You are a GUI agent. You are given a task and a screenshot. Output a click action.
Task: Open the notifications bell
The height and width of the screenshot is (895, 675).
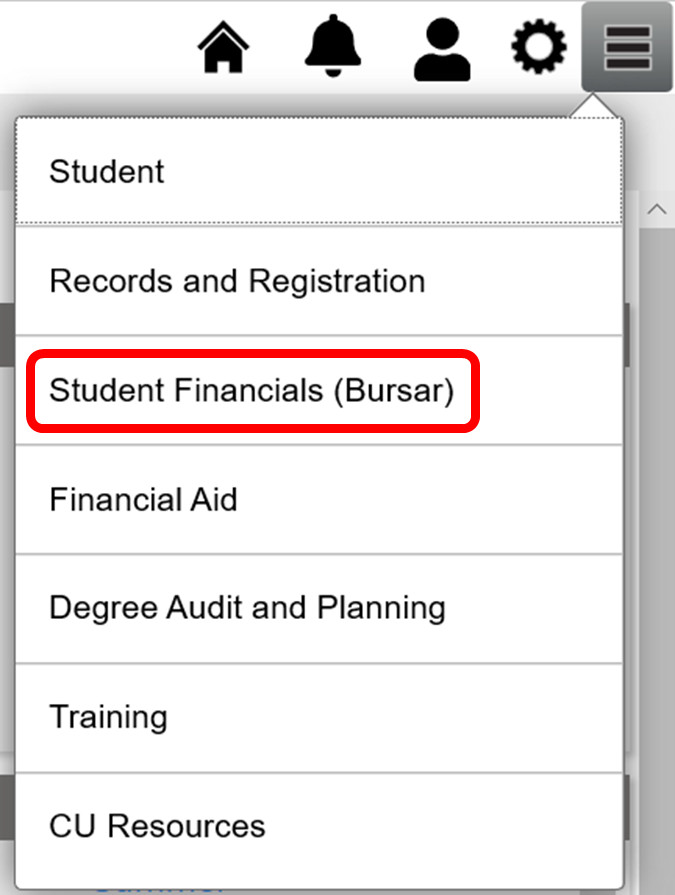[x=333, y=45]
